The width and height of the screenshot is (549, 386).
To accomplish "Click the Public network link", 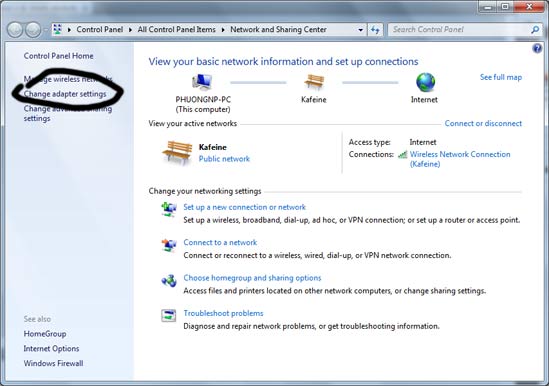I will click(x=224, y=159).
